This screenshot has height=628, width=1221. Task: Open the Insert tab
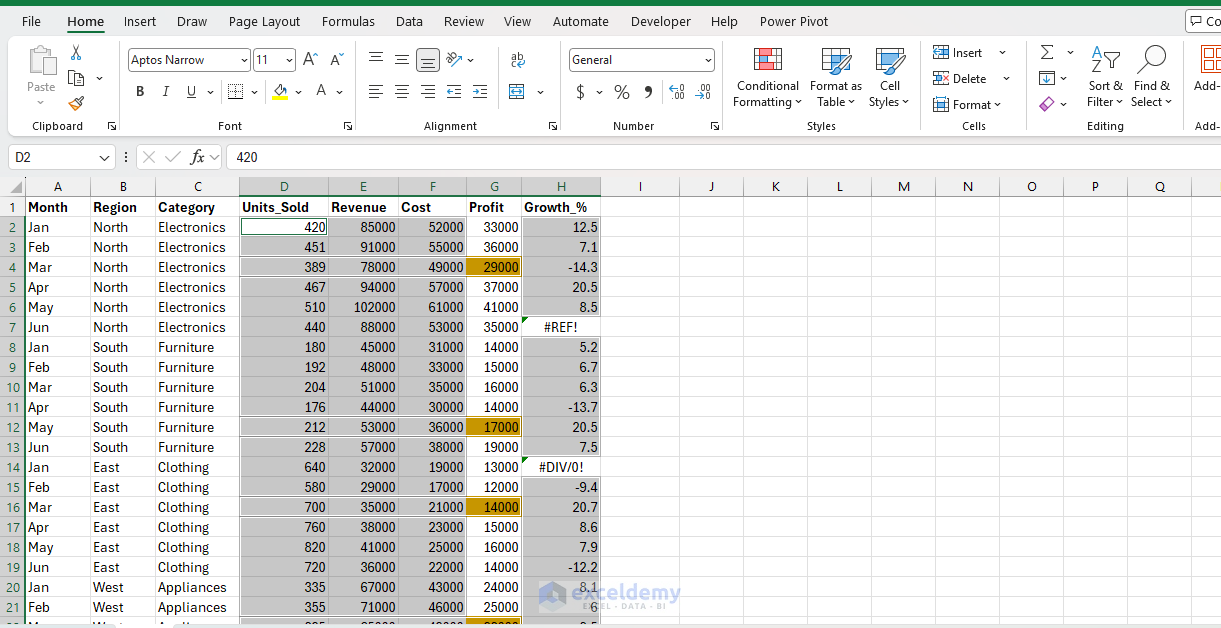tap(140, 21)
